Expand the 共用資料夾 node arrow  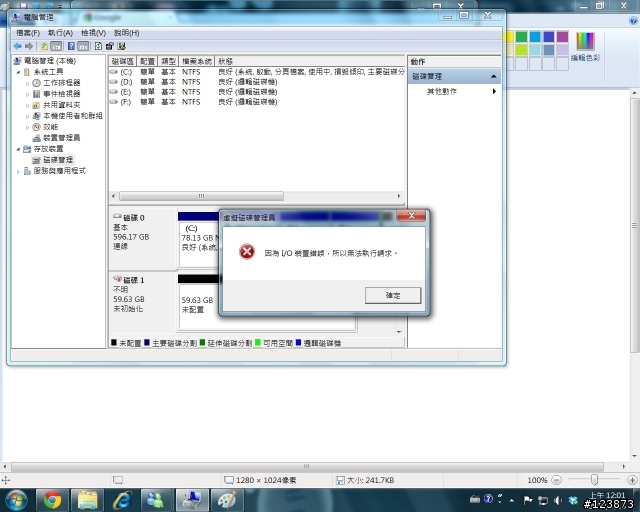click(27, 105)
